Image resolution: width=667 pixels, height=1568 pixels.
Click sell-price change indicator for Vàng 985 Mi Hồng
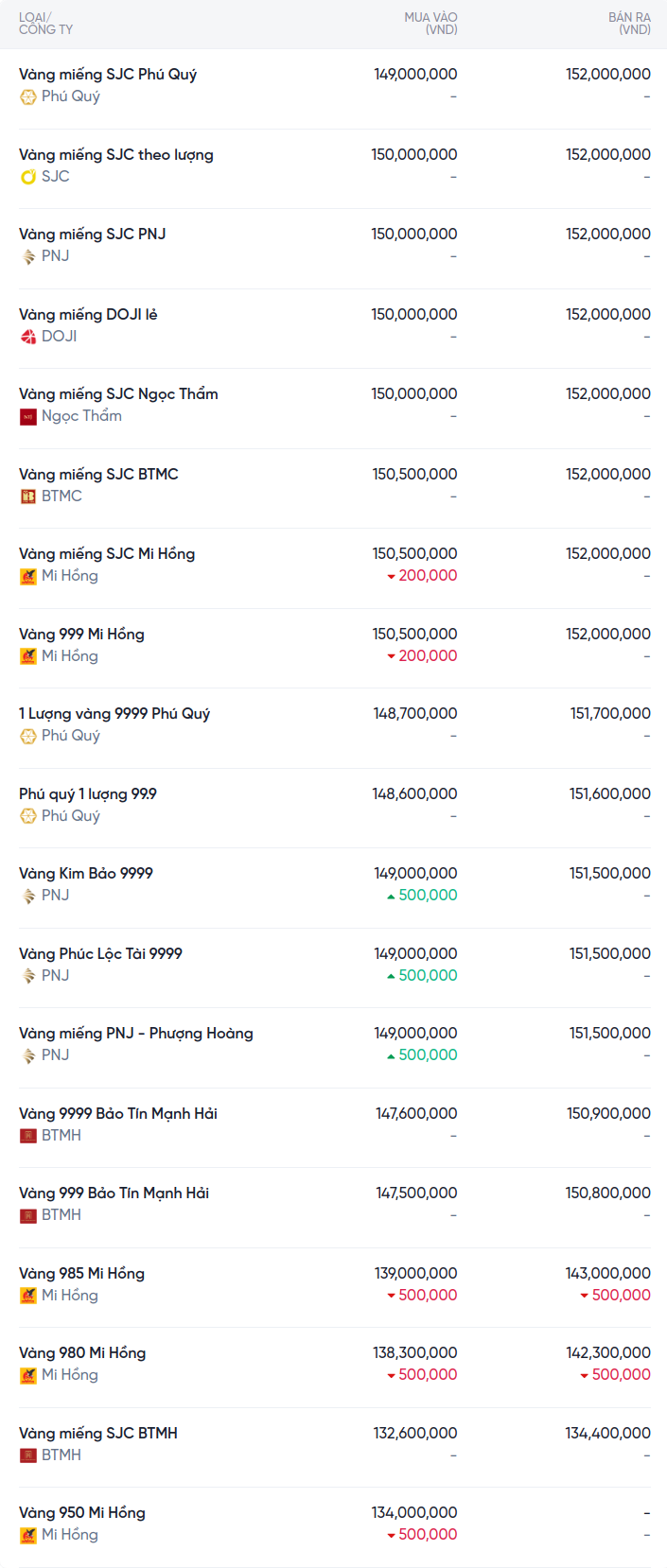(x=615, y=1296)
